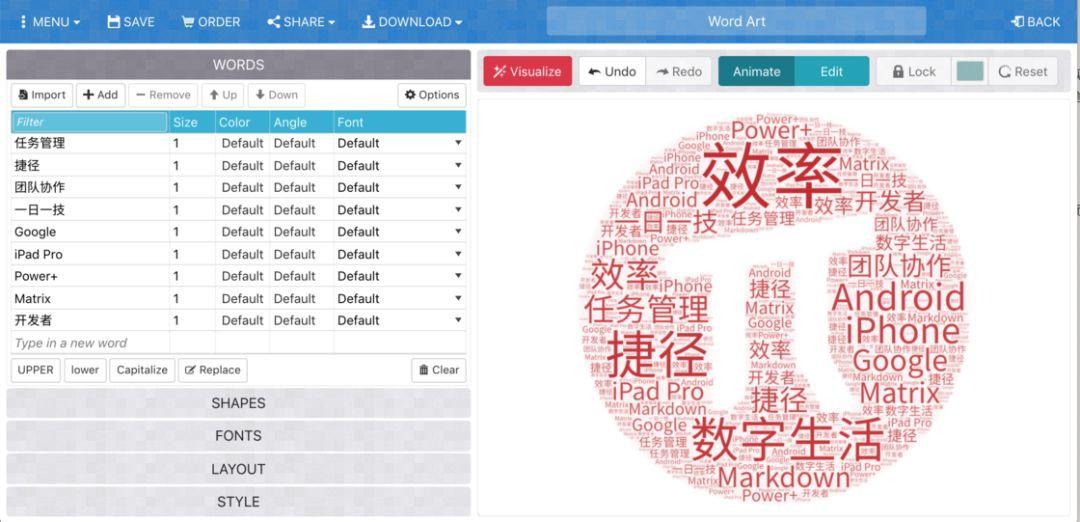Open the Replace tool

click(213, 370)
